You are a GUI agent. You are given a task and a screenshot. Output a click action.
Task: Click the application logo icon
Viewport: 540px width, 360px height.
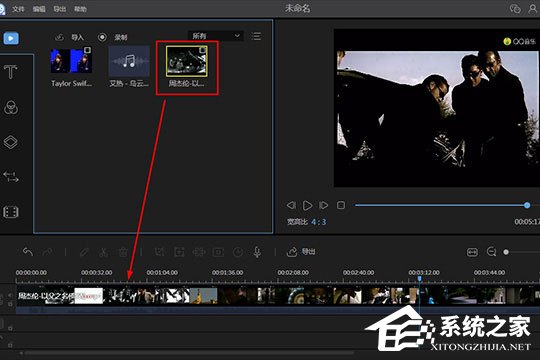point(2,9)
